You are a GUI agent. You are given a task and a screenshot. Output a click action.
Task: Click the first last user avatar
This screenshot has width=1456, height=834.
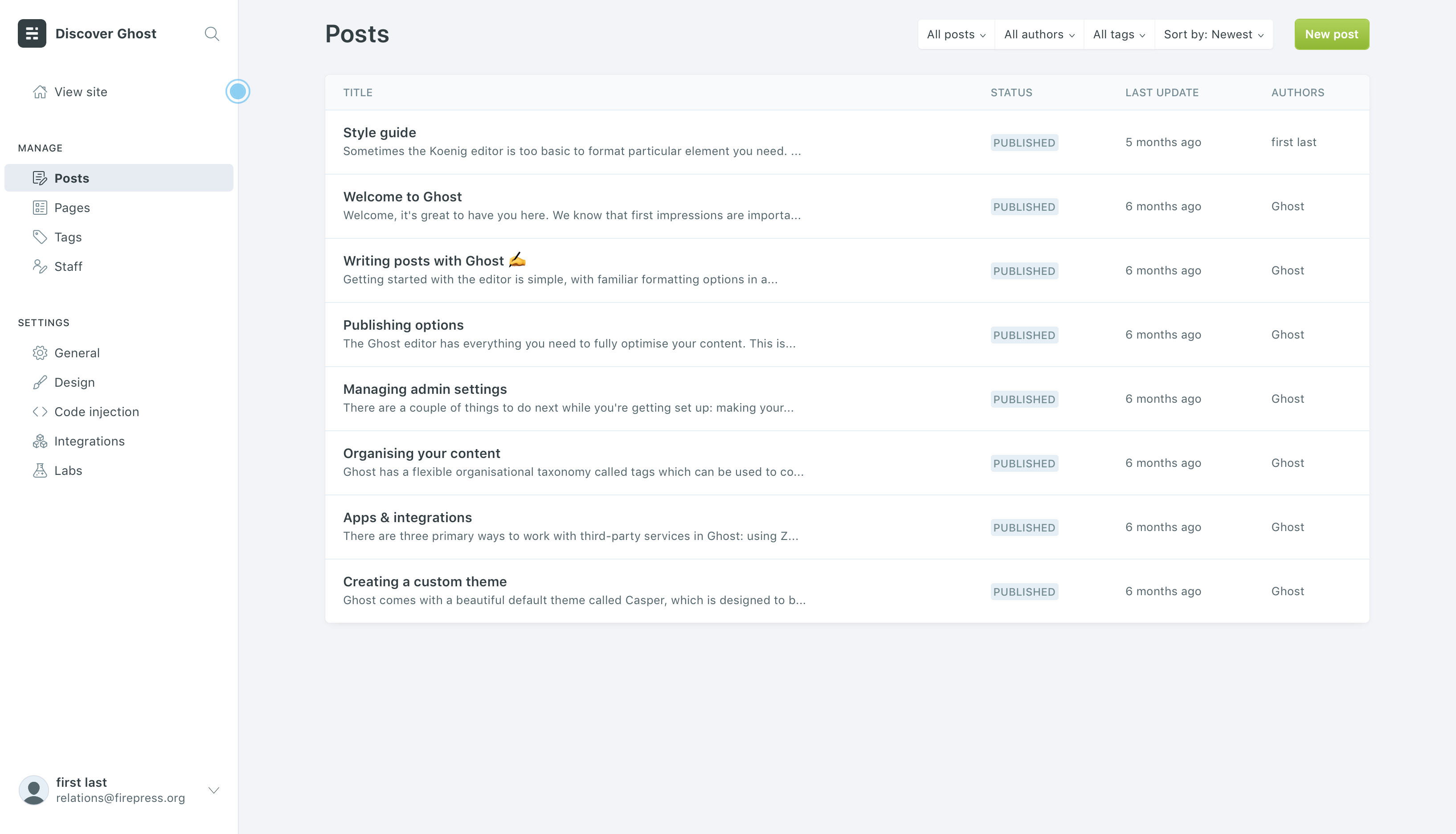click(x=34, y=790)
